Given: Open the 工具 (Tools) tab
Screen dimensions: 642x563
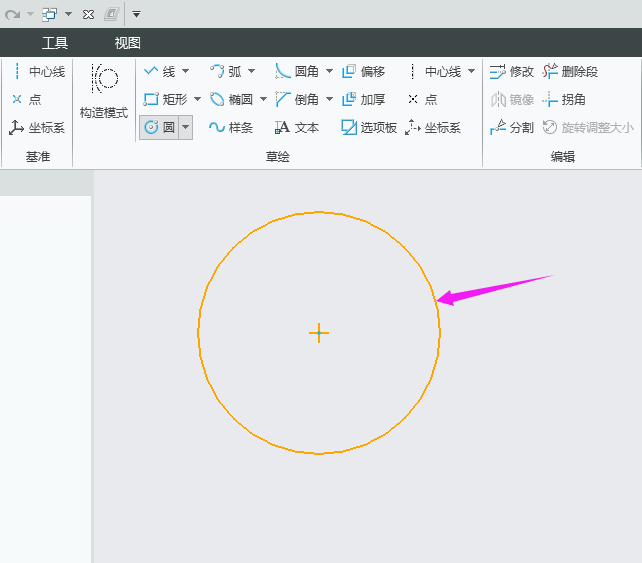Looking at the screenshot, I should (x=55, y=43).
